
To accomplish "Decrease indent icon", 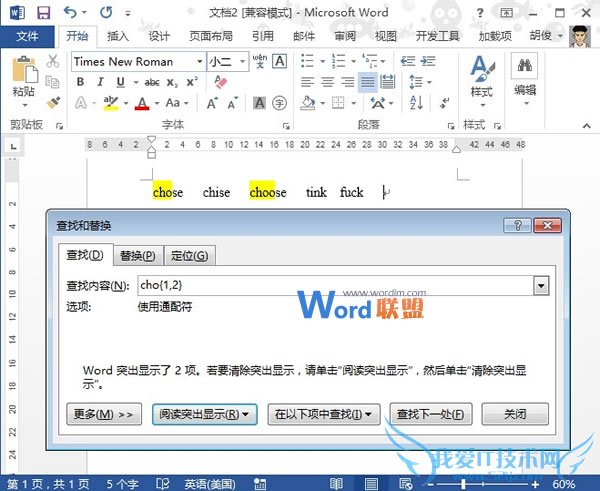I will [408, 61].
